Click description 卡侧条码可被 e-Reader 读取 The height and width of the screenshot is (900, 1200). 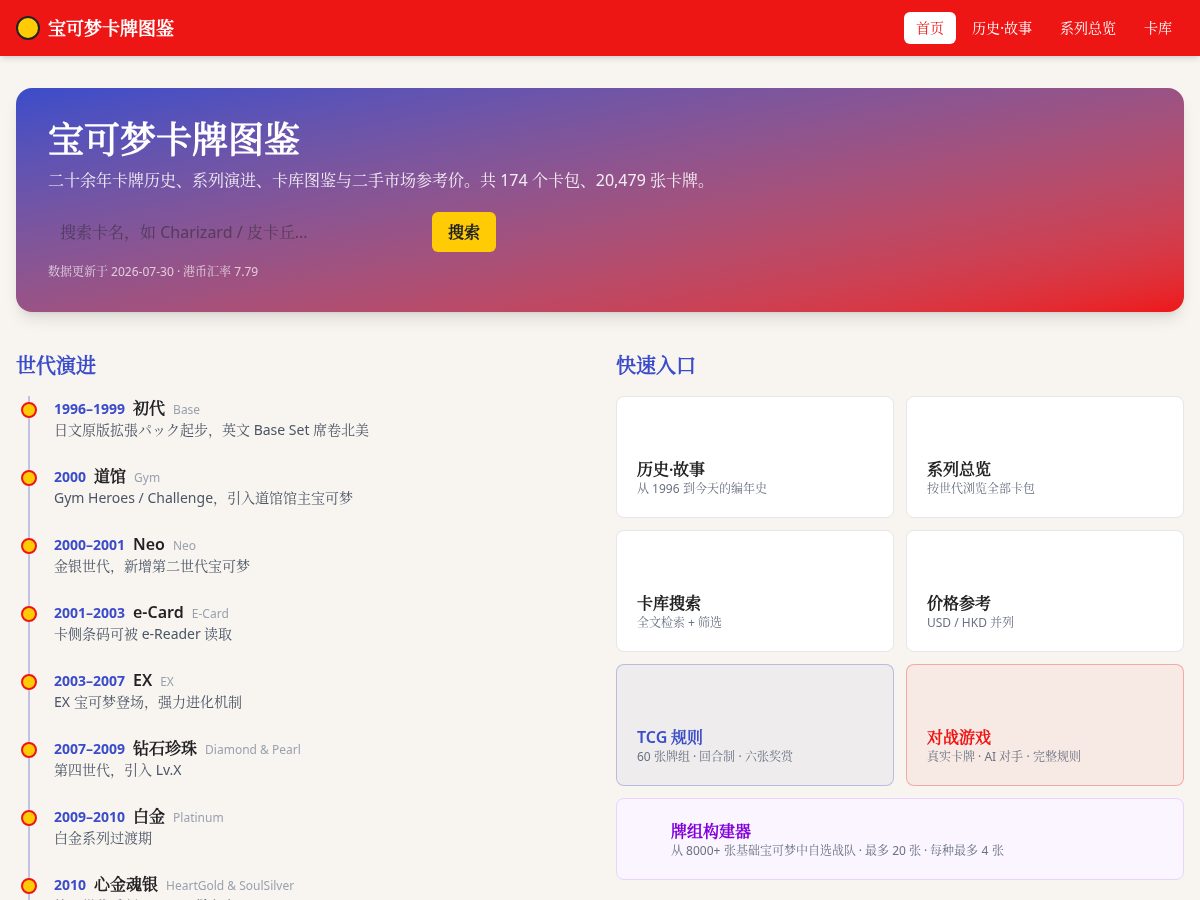click(x=143, y=634)
